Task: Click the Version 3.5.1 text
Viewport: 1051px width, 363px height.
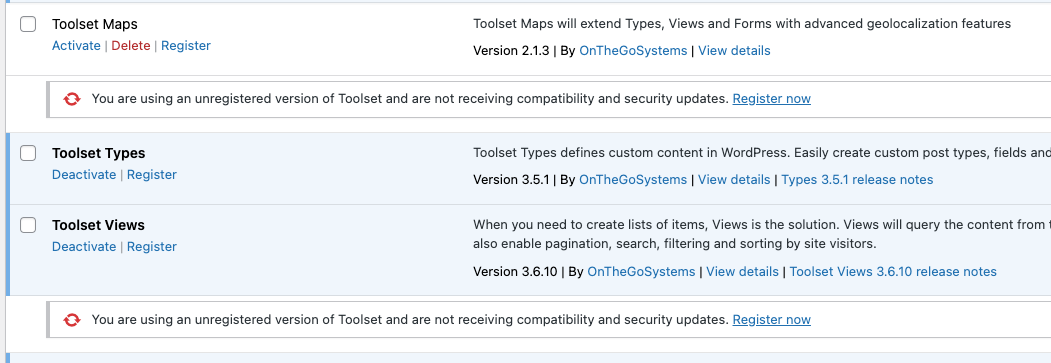Action: click(511, 179)
